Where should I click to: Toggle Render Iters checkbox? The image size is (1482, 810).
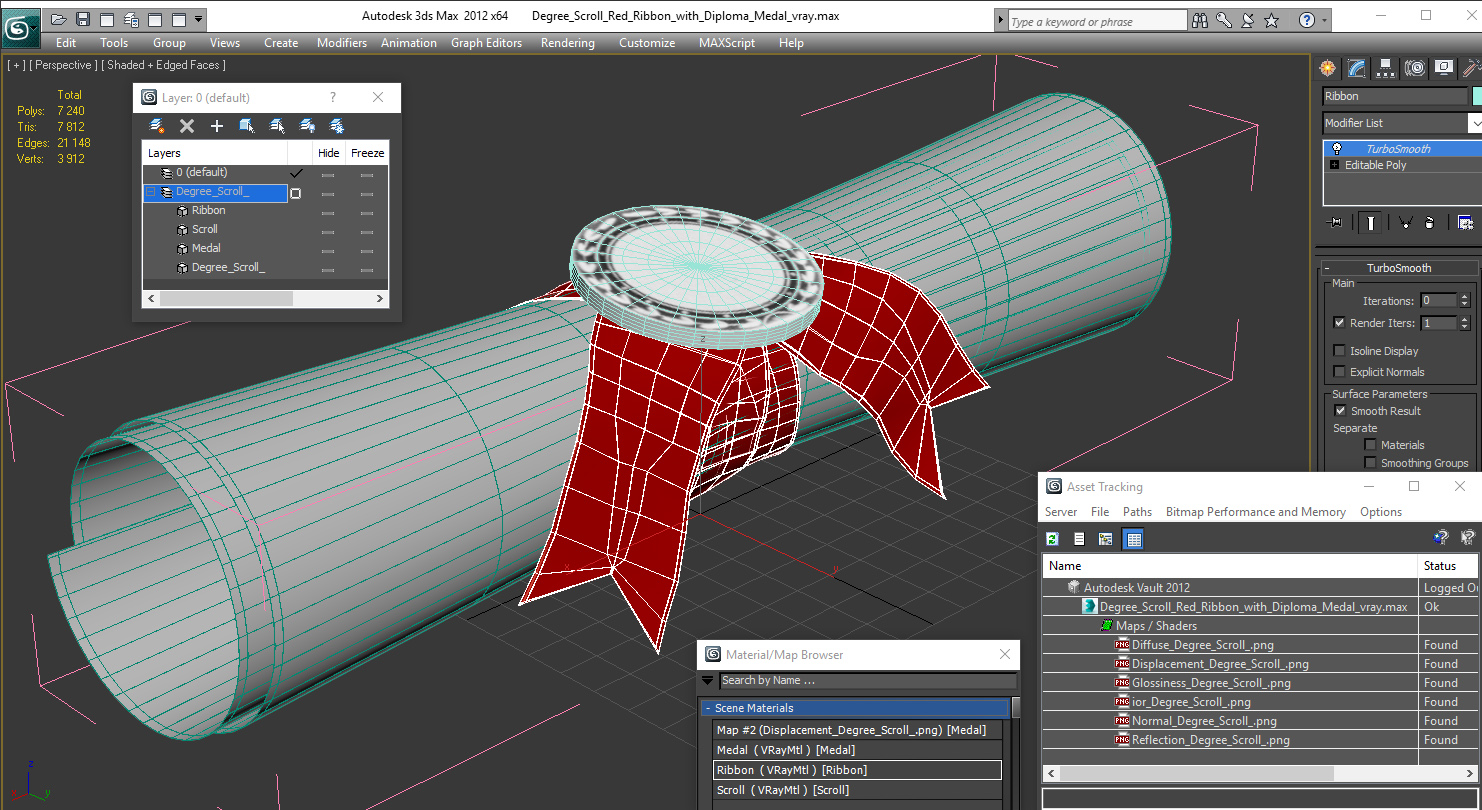coord(1339,323)
